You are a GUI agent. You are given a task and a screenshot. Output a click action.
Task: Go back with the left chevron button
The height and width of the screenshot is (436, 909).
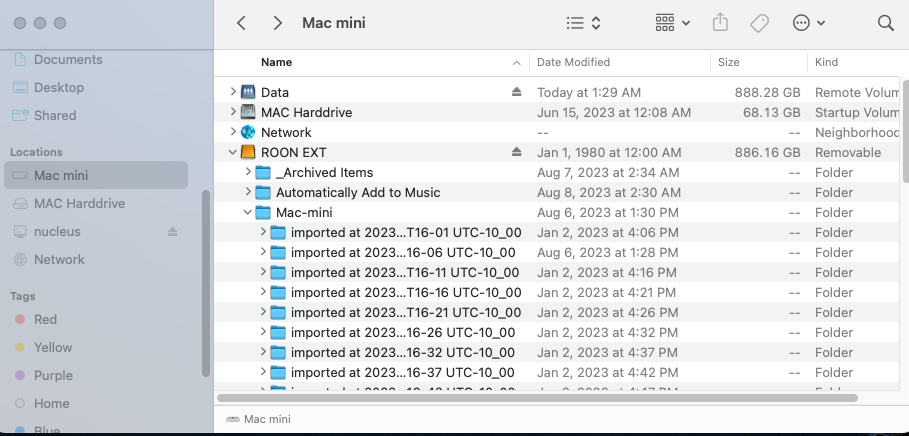tap(242, 23)
